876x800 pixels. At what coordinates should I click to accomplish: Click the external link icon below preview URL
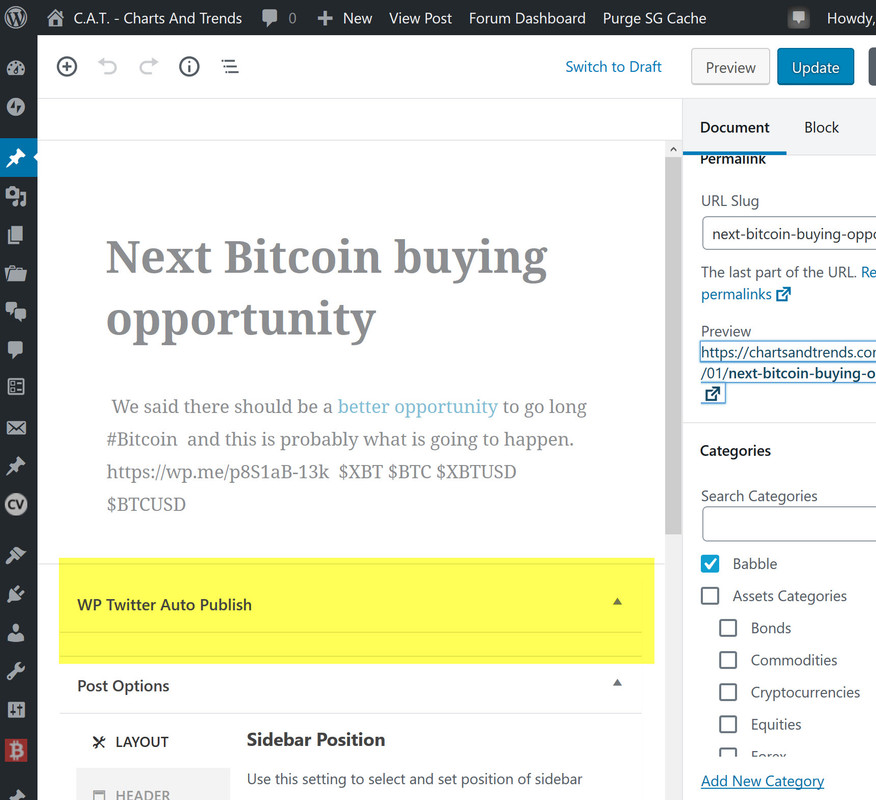[712, 394]
